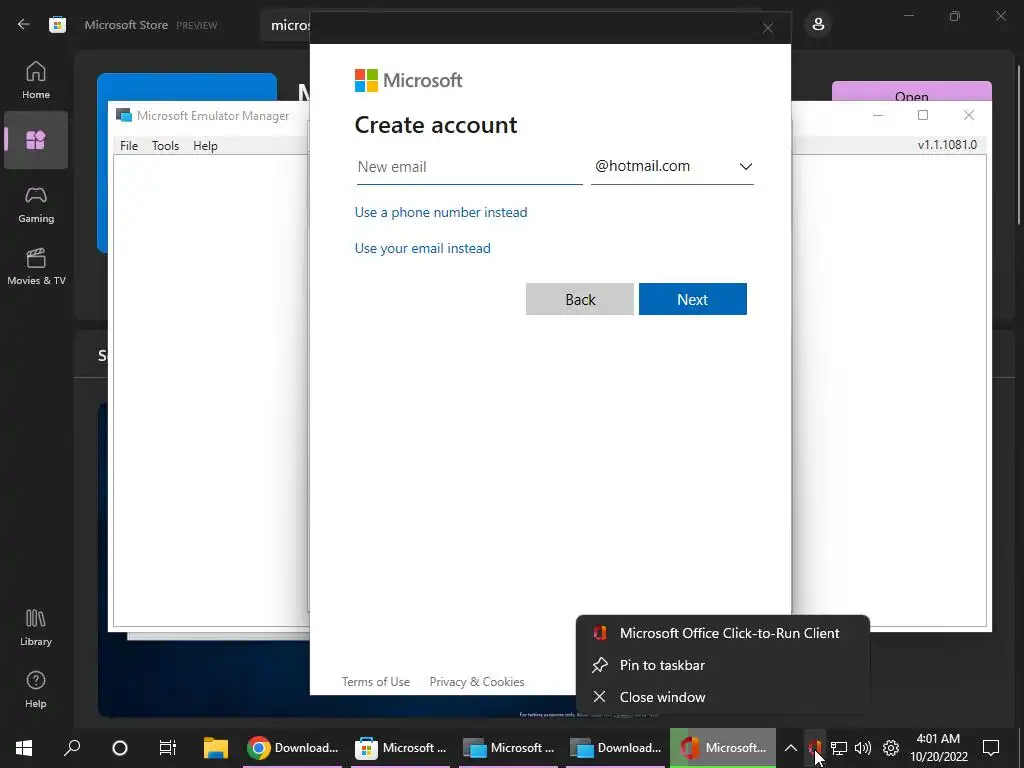The height and width of the screenshot is (768, 1024).
Task: Click the Next button
Action: click(x=692, y=299)
